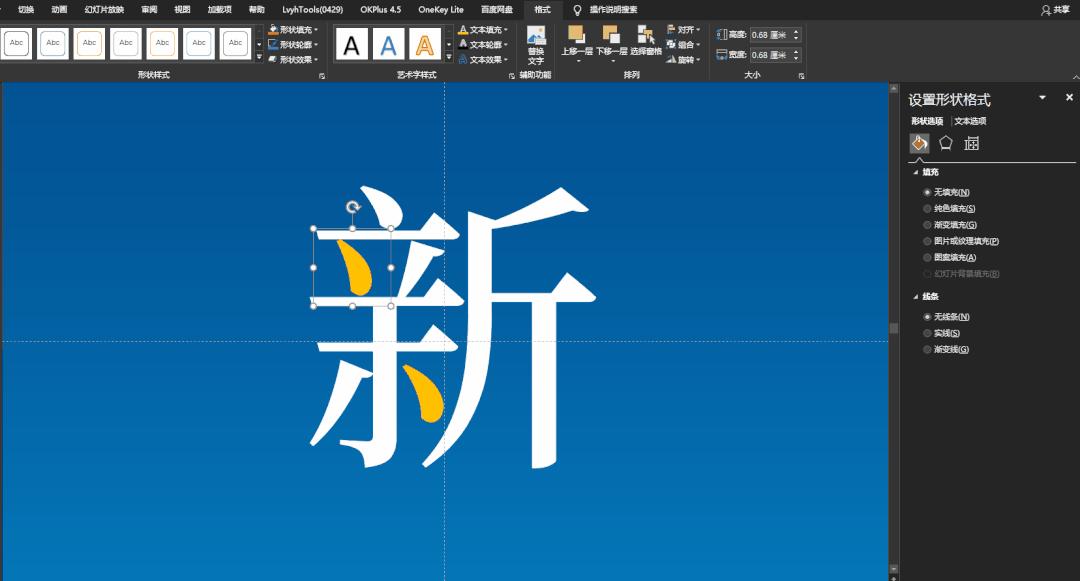This screenshot has width=1080, height=581.
Task: Switch to 效果 pentagon icon in Format Shape pane
Action: point(945,143)
